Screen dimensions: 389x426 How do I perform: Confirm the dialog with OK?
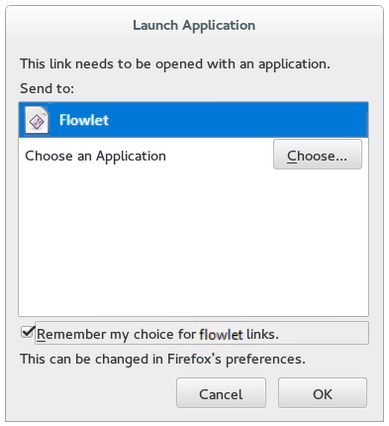(x=322, y=393)
